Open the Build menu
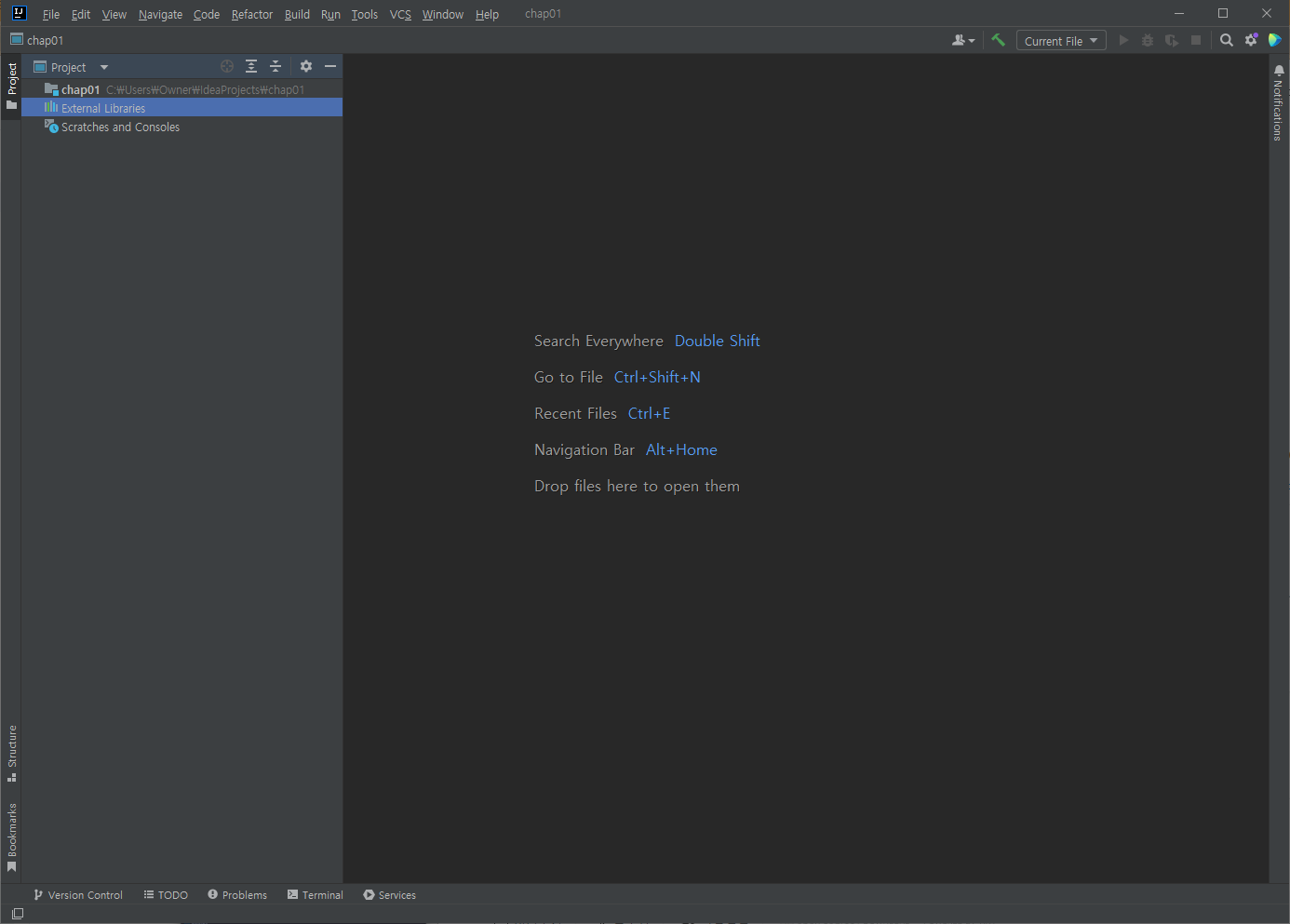 (x=297, y=14)
